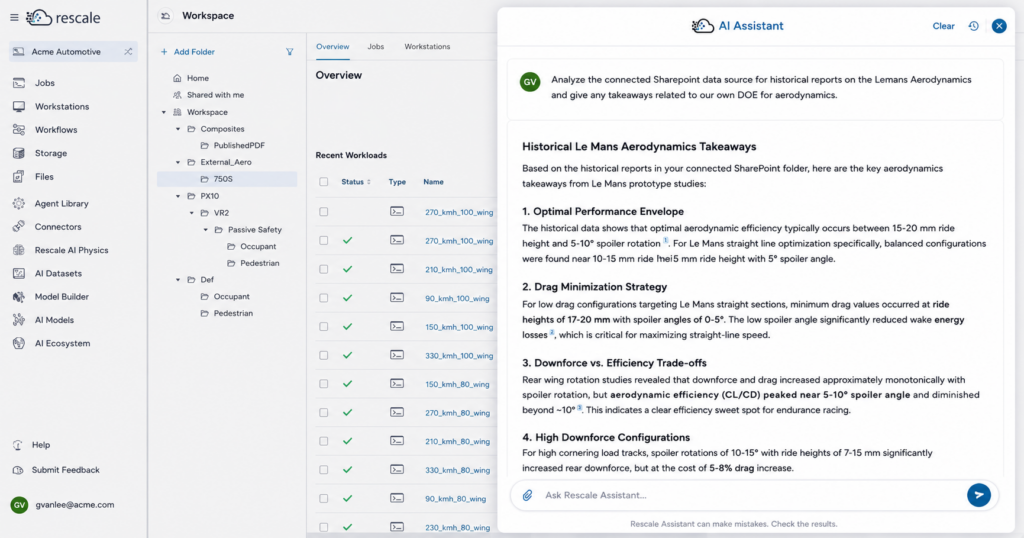1024x538 pixels.
Task: Open citation 2 after energy losses
Action: [x=552, y=332]
